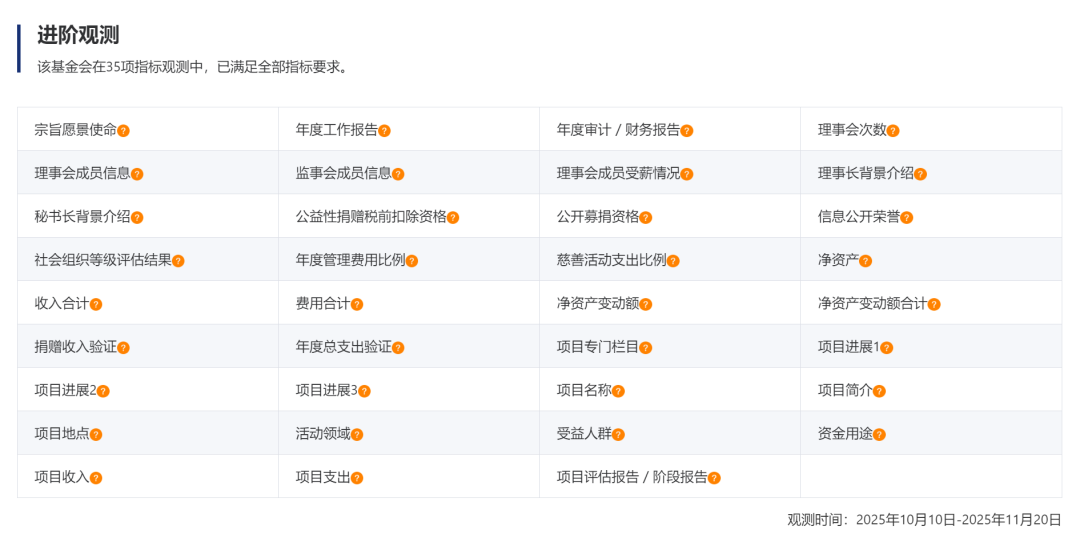The height and width of the screenshot is (550, 1080).
Task: Open help icon for 项目进展1
Action: click(x=886, y=348)
